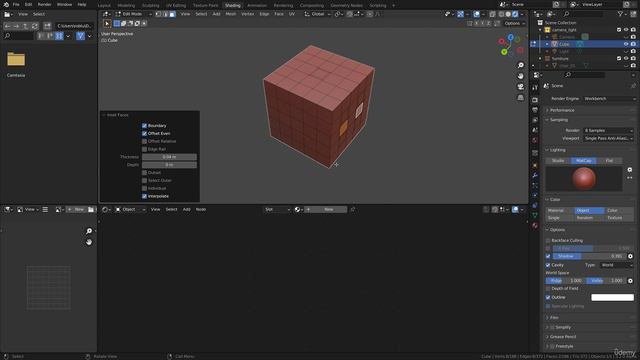
Task: Enable Backface Culling checkbox
Action: 548,240
